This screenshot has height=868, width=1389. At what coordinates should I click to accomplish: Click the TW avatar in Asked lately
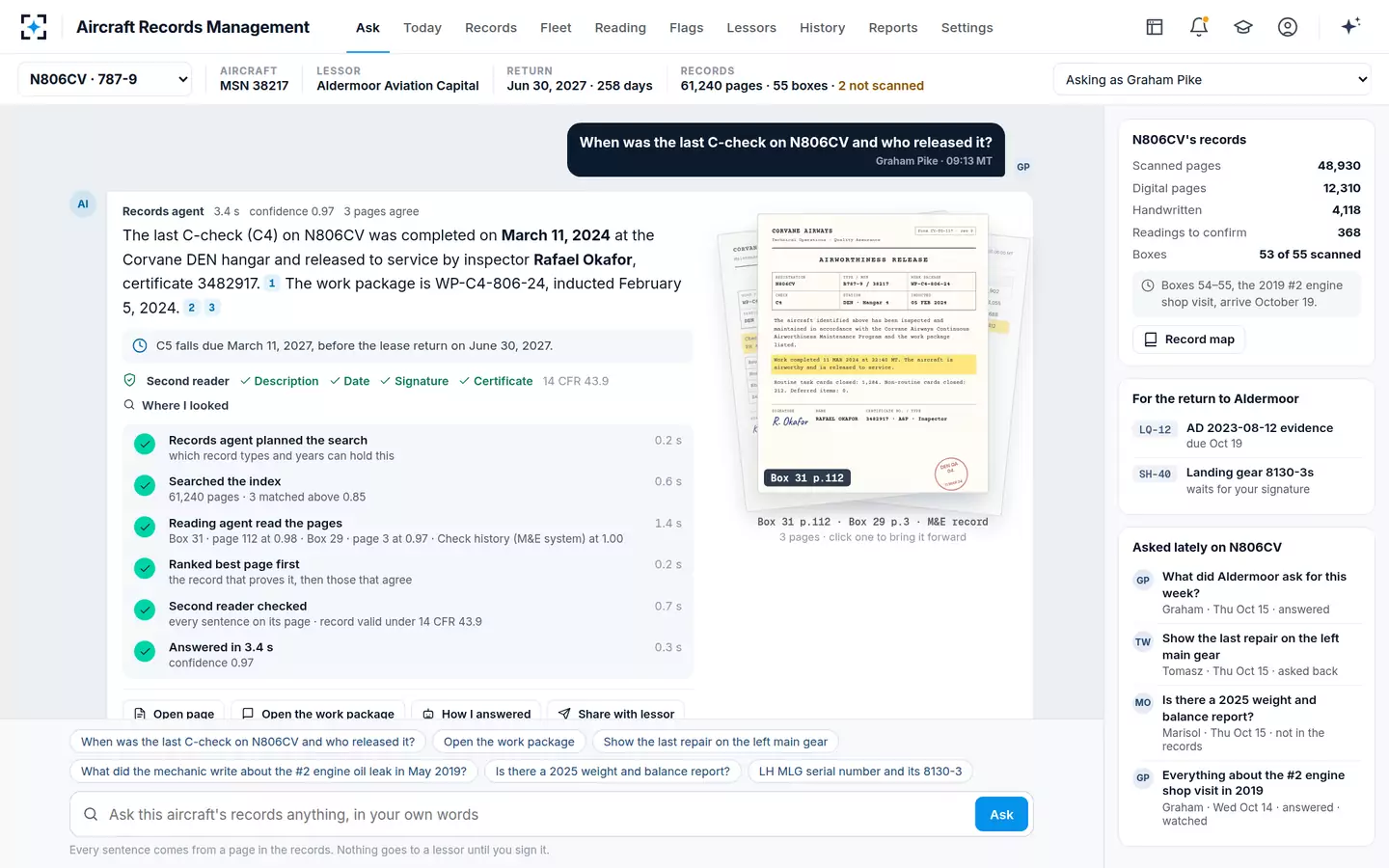(1143, 642)
